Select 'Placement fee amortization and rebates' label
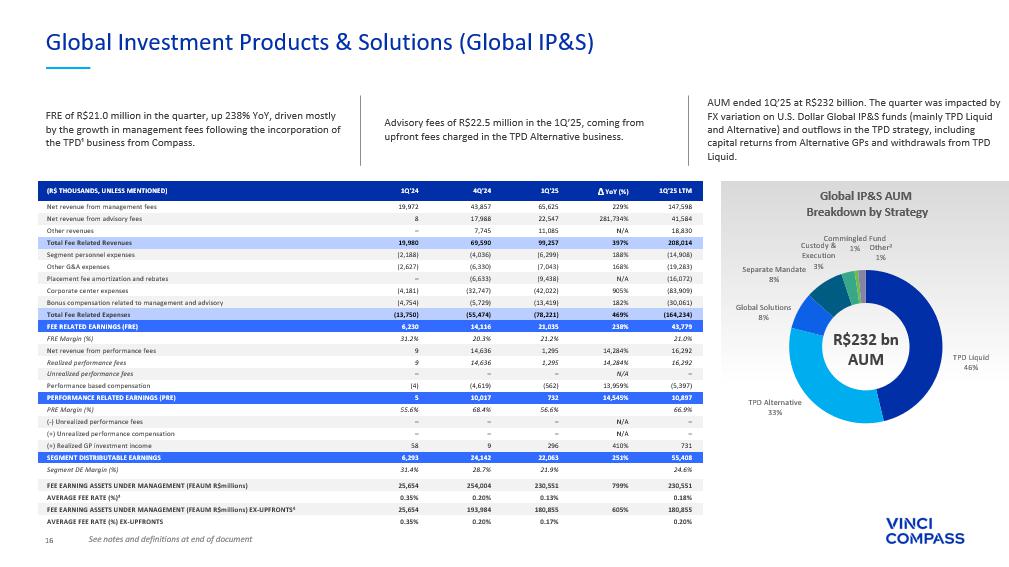 [107, 279]
